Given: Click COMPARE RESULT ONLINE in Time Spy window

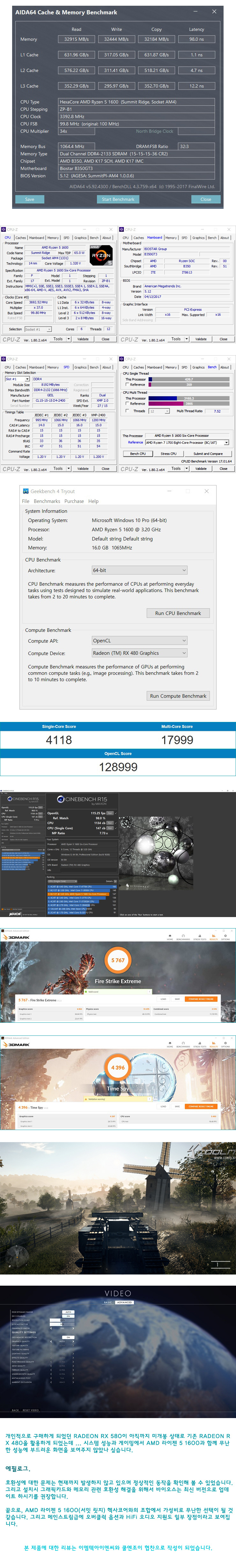Looking at the screenshot, I should coord(201,1106).
